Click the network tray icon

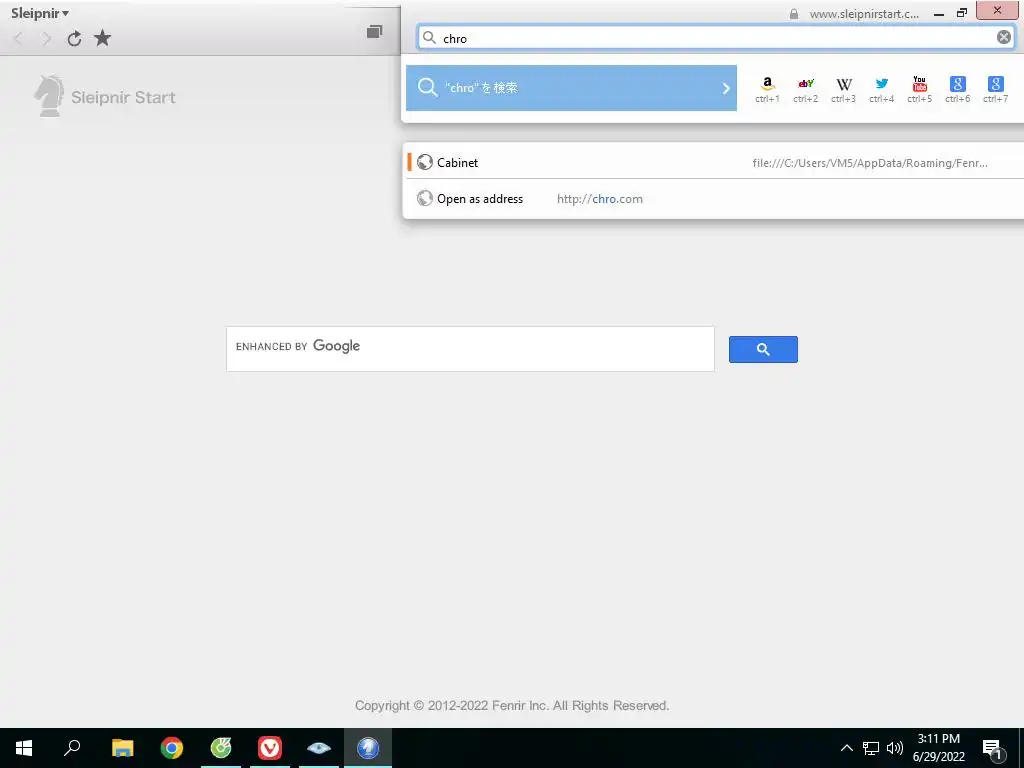(871, 748)
